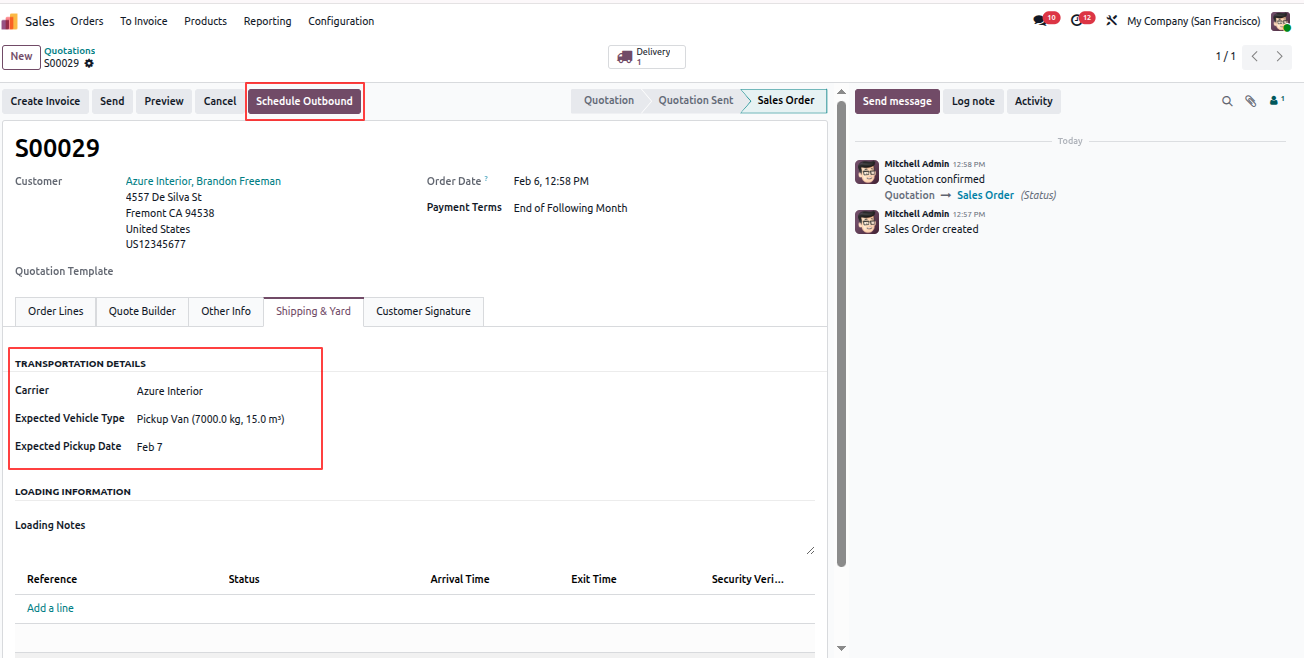Open the Reporting menu
Screen dimensions: 1304x658
coord(267,21)
